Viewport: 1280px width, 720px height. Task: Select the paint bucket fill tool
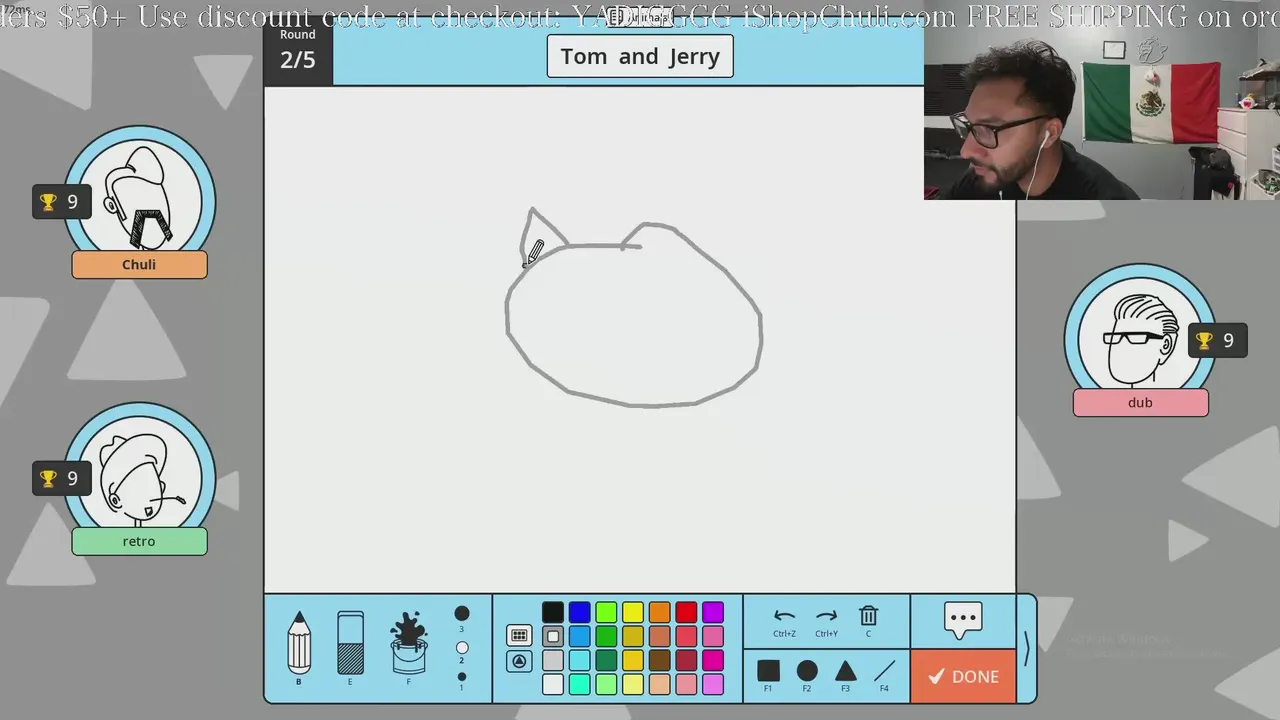408,643
